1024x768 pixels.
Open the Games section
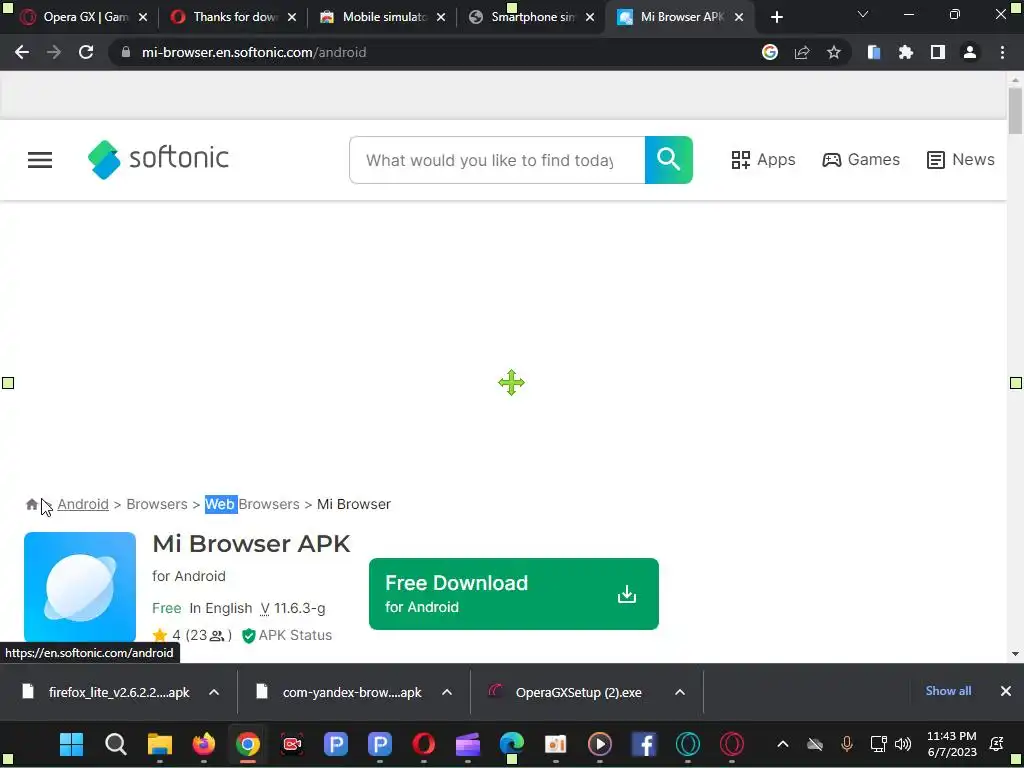(x=860, y=160)
